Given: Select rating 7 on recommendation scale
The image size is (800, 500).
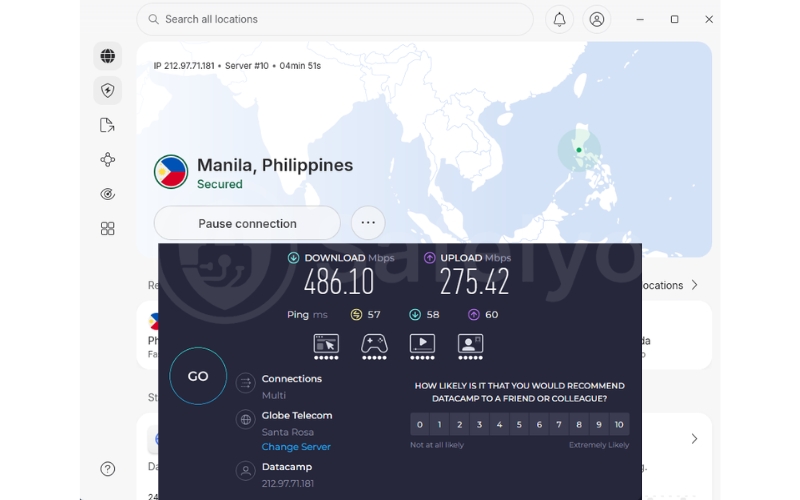Looking at the screenshot, I should coord(559,424).
